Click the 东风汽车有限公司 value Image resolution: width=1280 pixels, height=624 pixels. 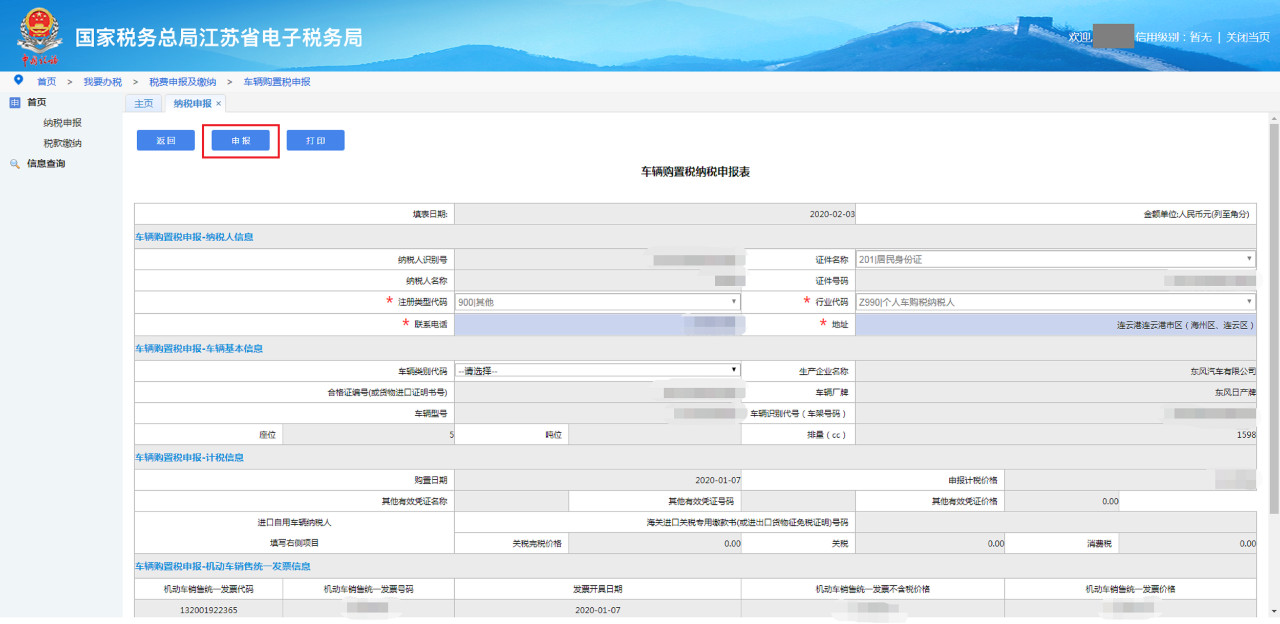click(1222, 371)
